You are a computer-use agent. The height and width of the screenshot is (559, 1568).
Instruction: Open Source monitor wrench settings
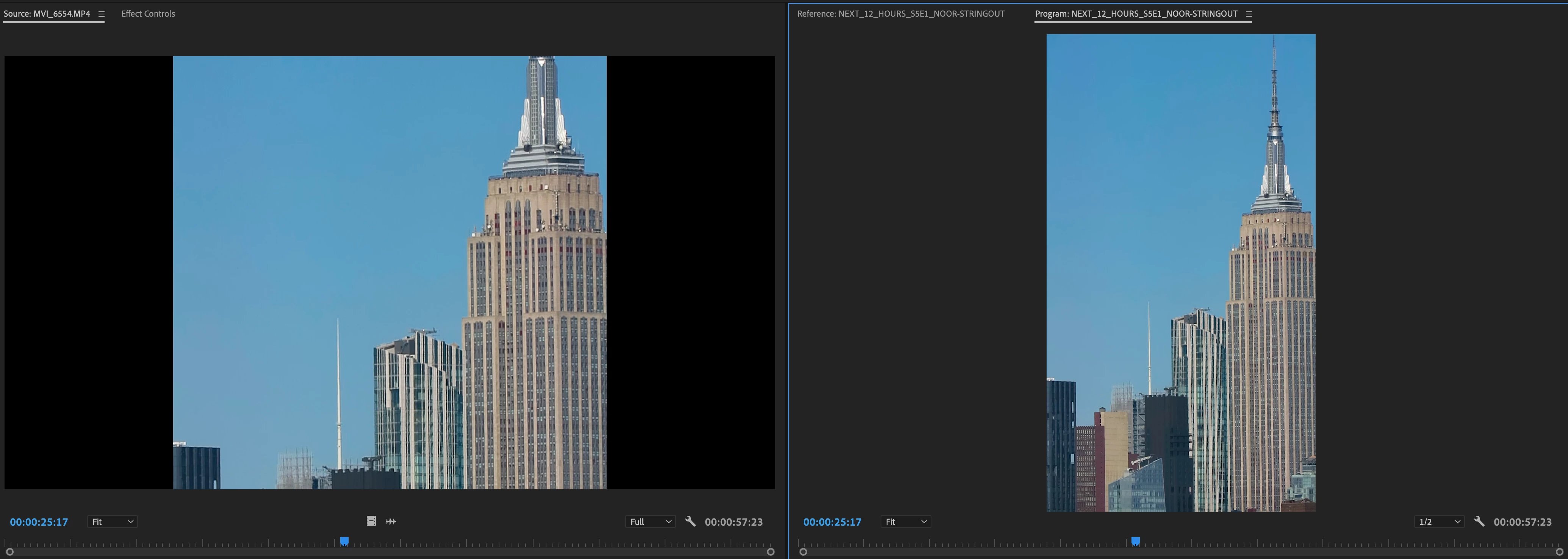pos(690,521)
